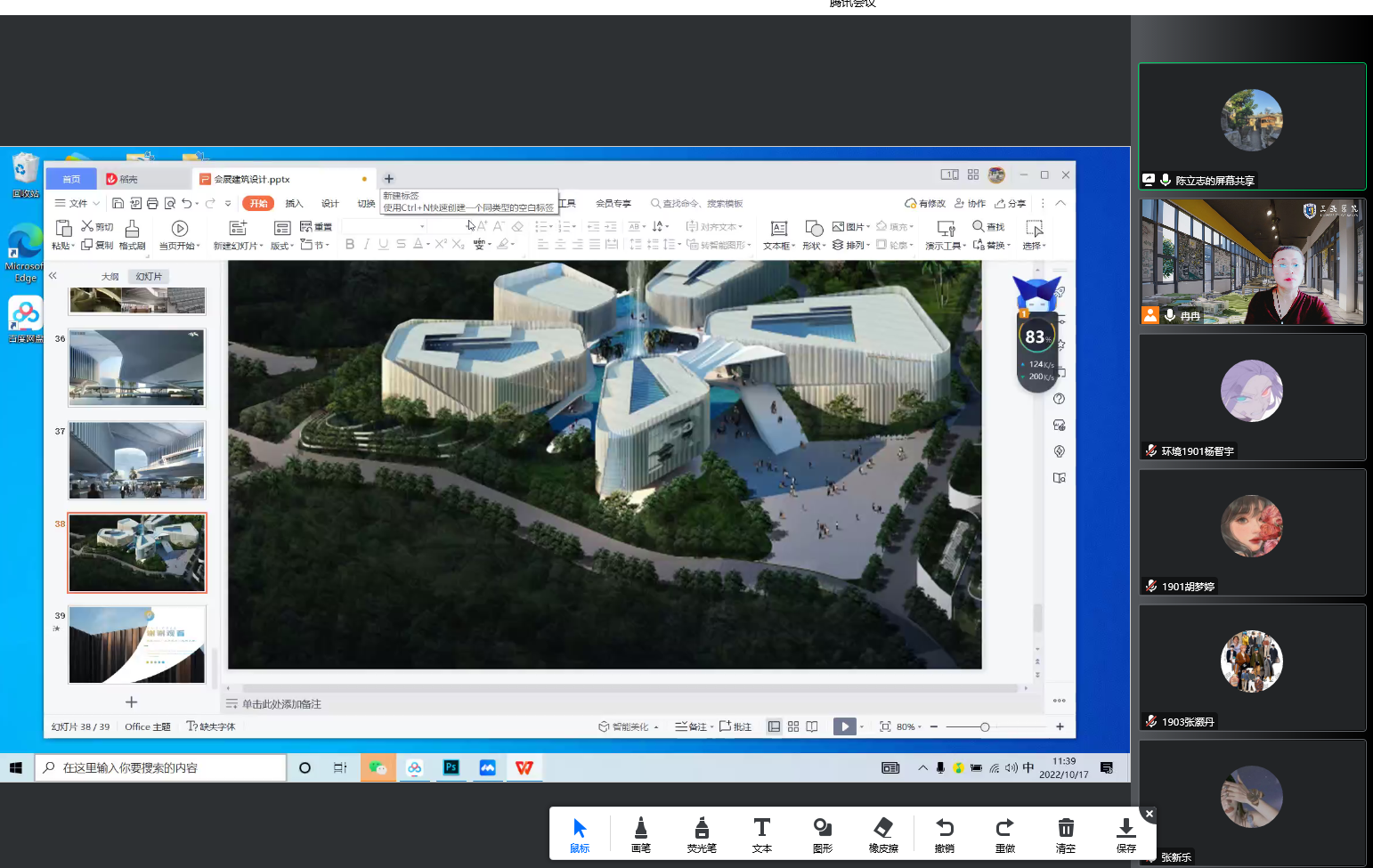The image size is (1373, 868).
Task: Open the 文件 menu dropdown
Action: pyautogui.click(x=77, y=204)
